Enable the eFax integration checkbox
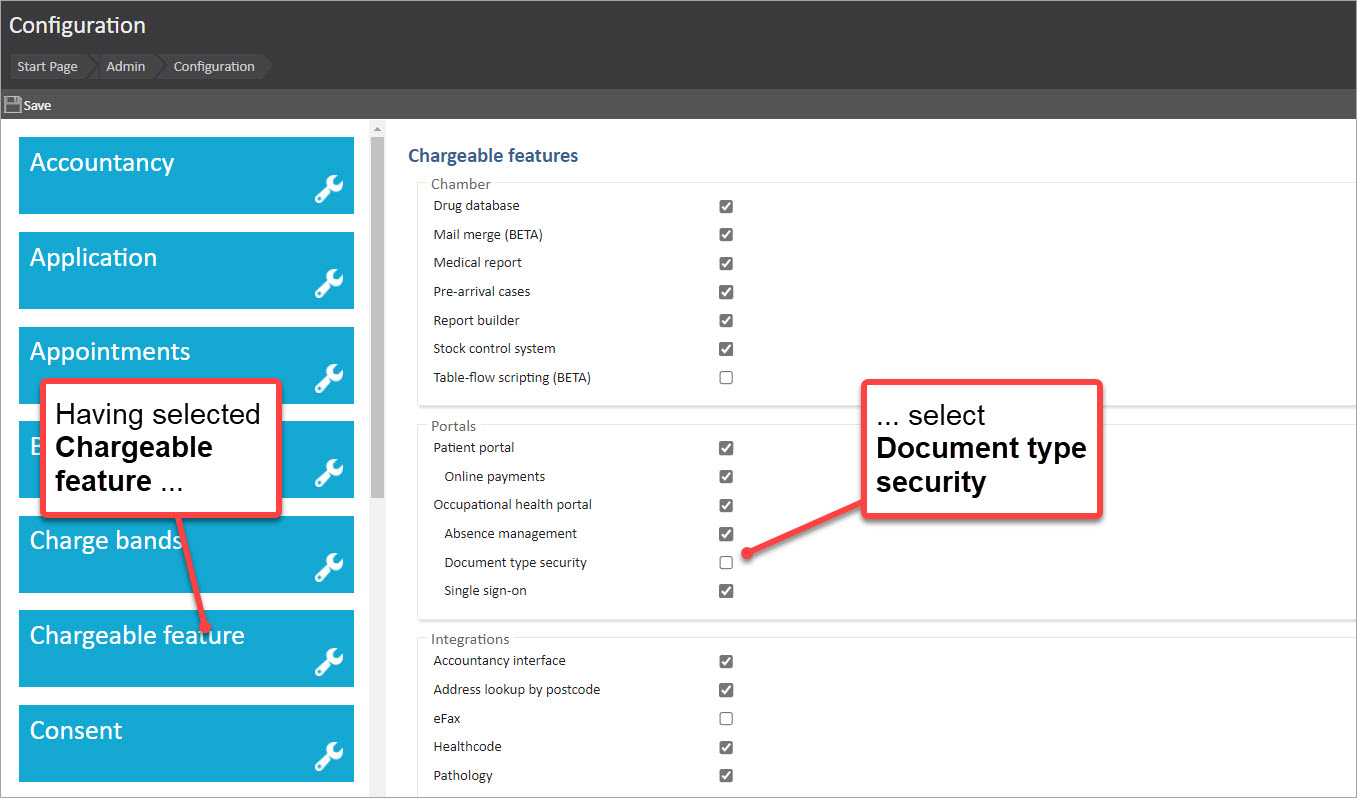This screenshot has height=798, width=1357. (726, 718)
